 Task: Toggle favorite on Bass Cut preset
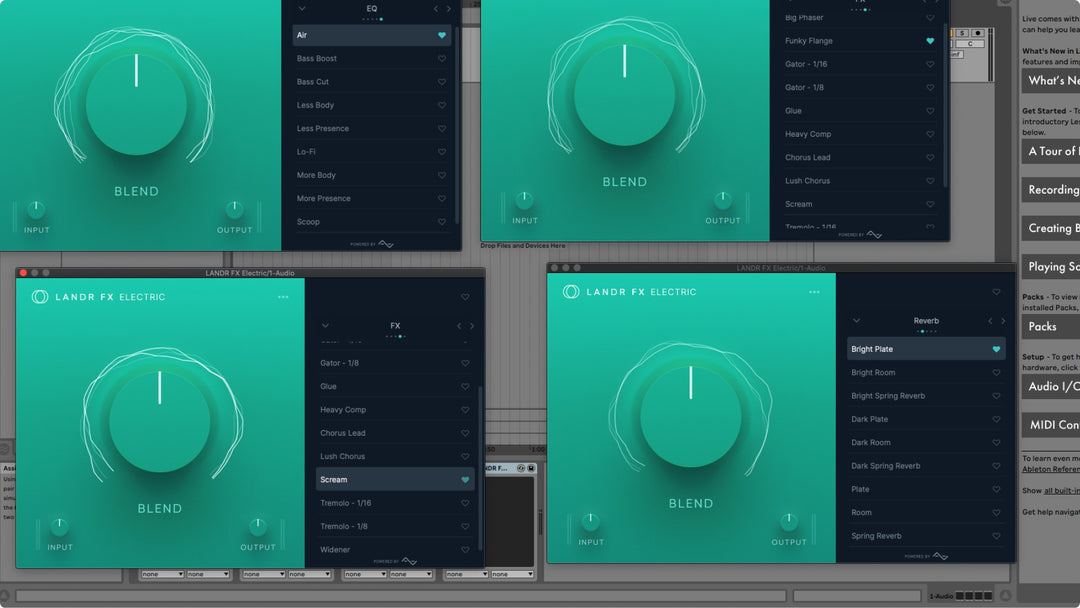[442, 82]
